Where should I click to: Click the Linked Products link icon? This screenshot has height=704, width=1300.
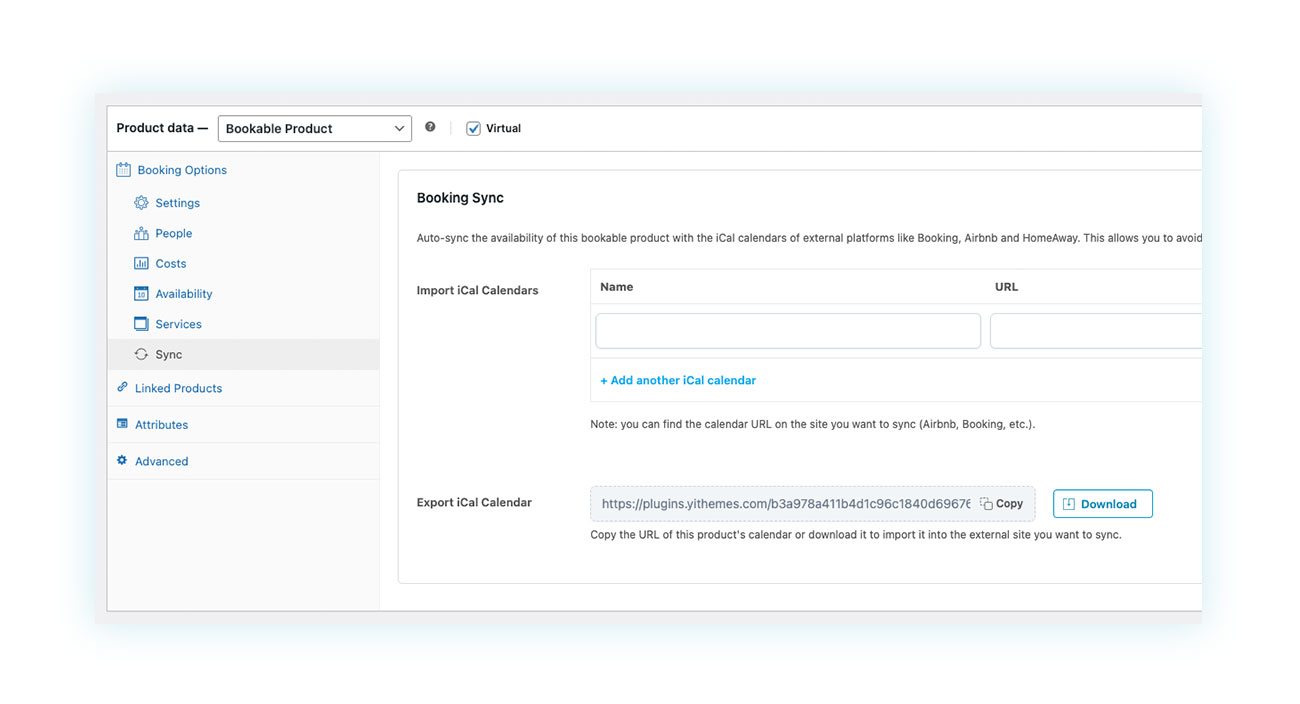coord(122,388)
